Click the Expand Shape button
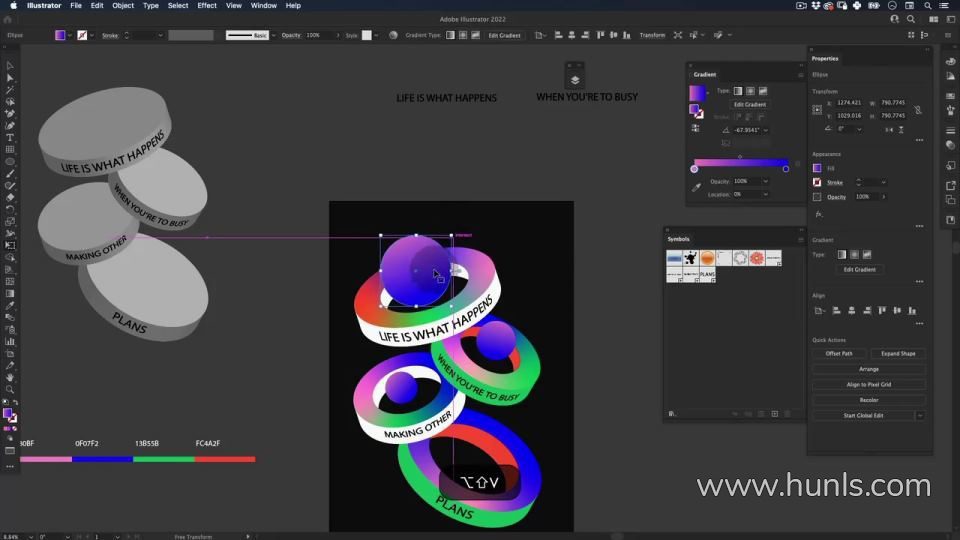Screen dimensions: 960x540 (x=897, y=353)
